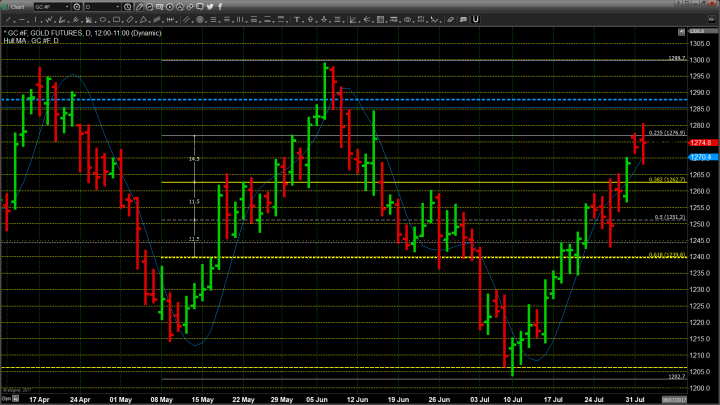Click the 0.618 Fibonacci level label
Screen dimensions: 720x405
click(667, 255)
